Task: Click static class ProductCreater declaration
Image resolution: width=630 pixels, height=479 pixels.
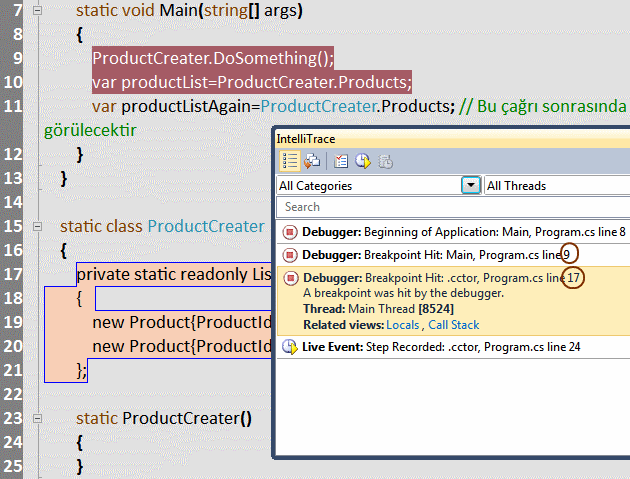Action: 162,227
